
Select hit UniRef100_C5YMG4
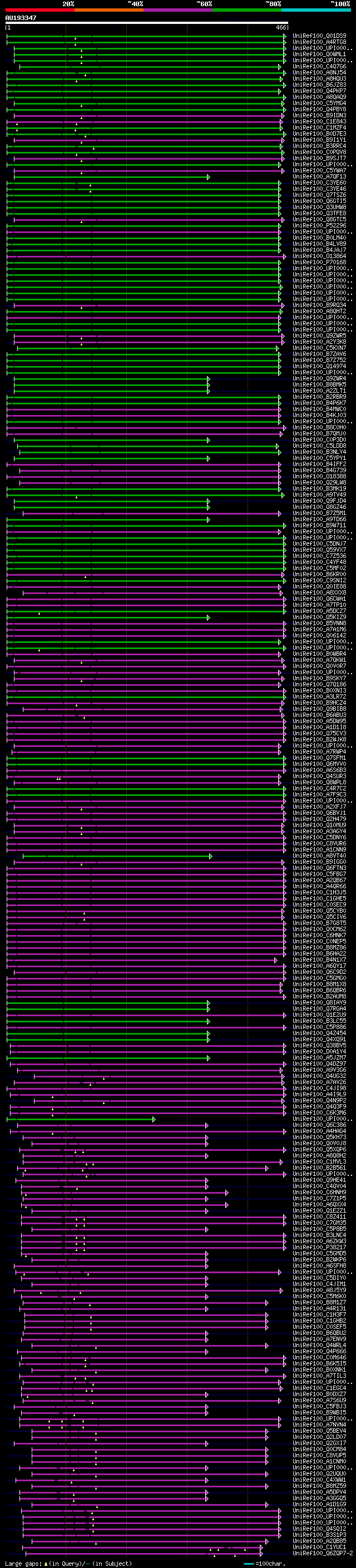(x=319, y=103)
